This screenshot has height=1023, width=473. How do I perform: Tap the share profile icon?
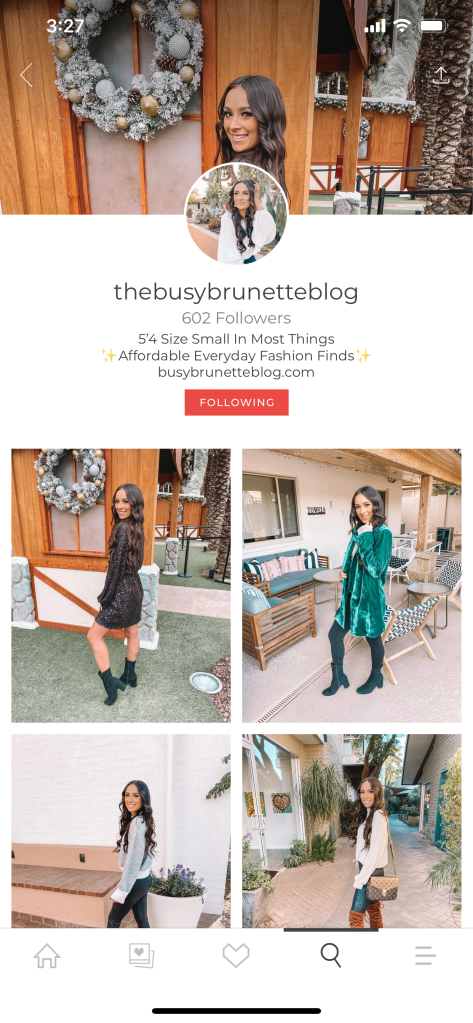pos(442,75)
